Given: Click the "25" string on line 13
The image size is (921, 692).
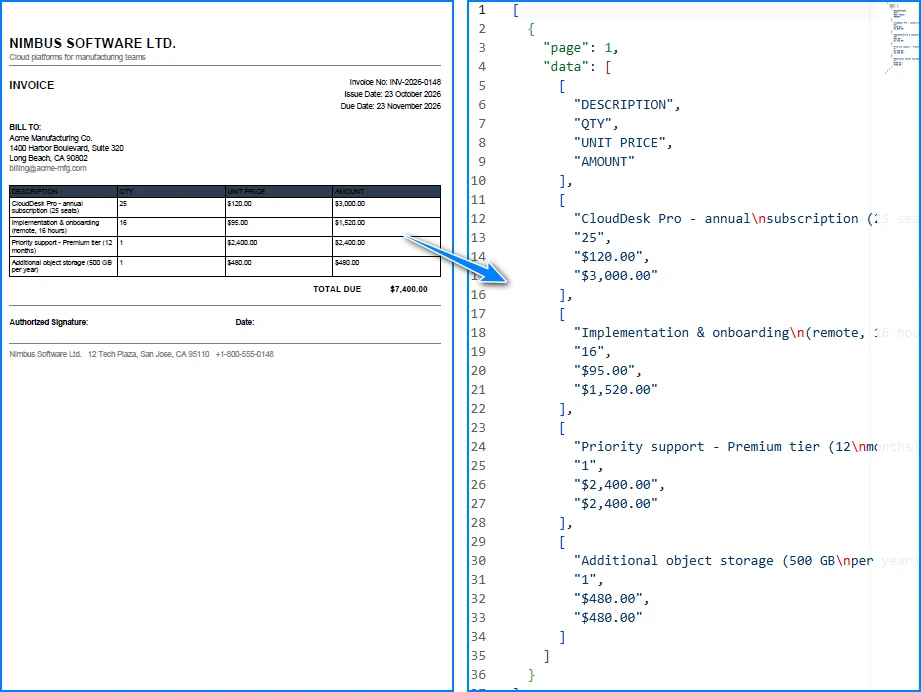Looking at the screenshot, I should click(589, 237).
